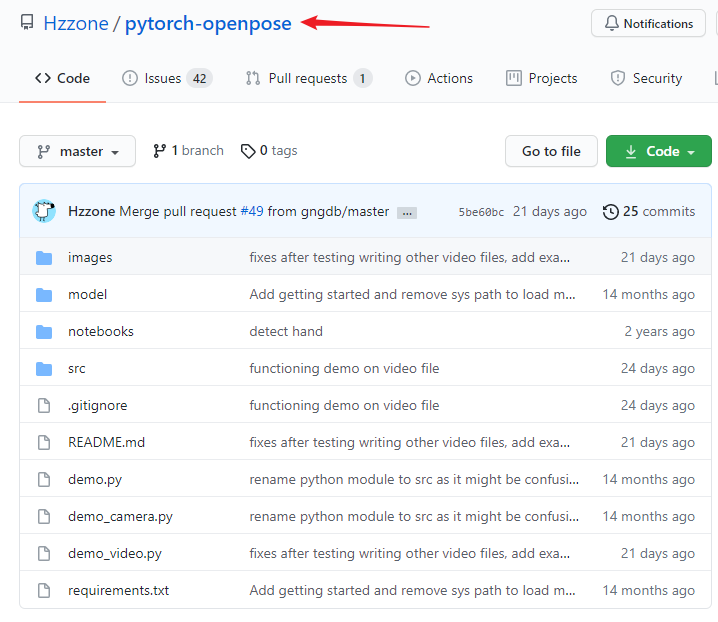Click '2 years ago' in notebooks row
Screen dimensions: 718x622
[x=660, y=332]
